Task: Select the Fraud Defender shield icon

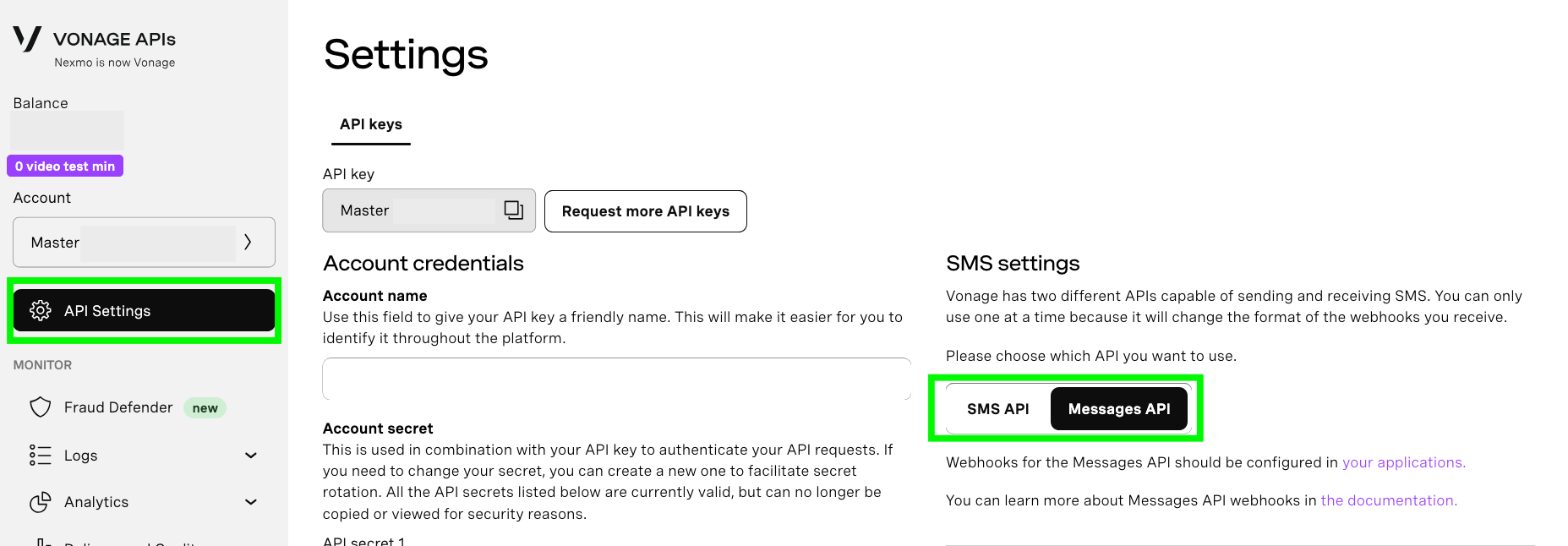Action: (40, 407)
